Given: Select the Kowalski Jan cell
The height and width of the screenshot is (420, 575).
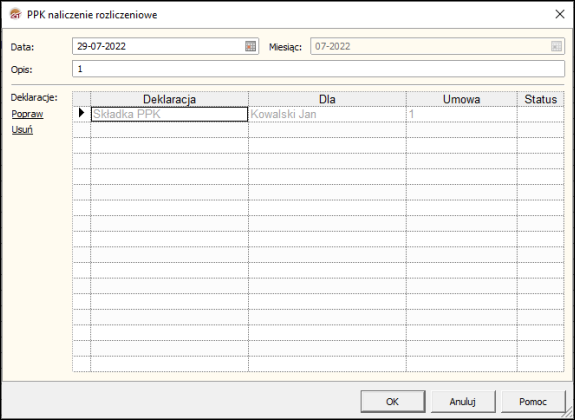Looking at the screenshot, I should (327, 114).
